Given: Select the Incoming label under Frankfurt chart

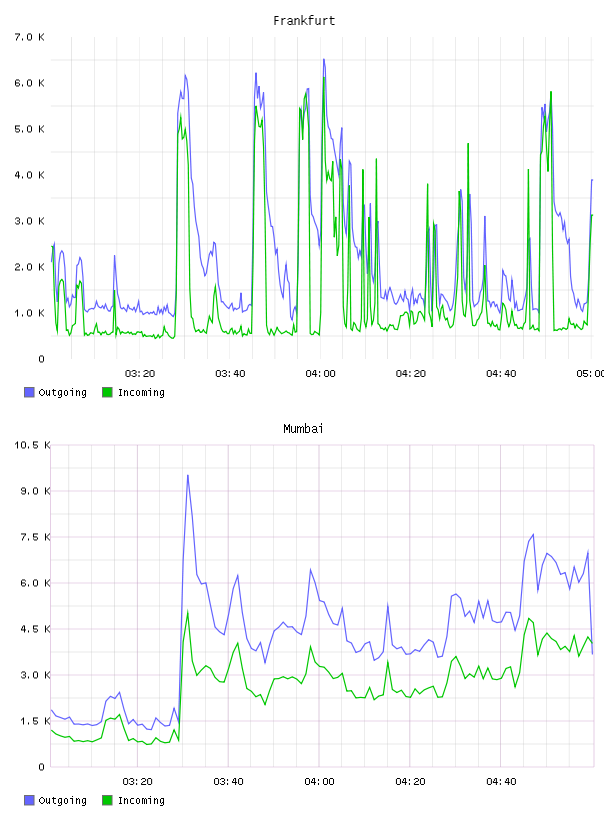Looking at the screenshot, I should (141, 393).
